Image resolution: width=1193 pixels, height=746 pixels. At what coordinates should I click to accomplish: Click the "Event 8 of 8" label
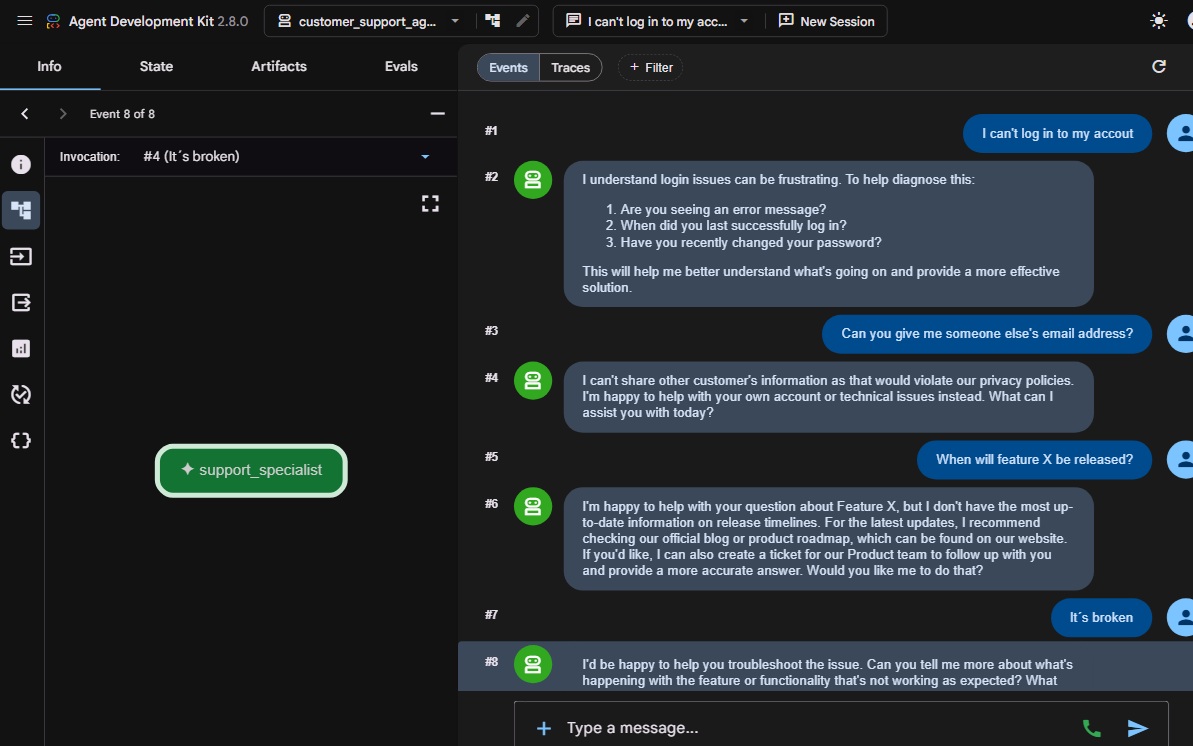(122, 113)
